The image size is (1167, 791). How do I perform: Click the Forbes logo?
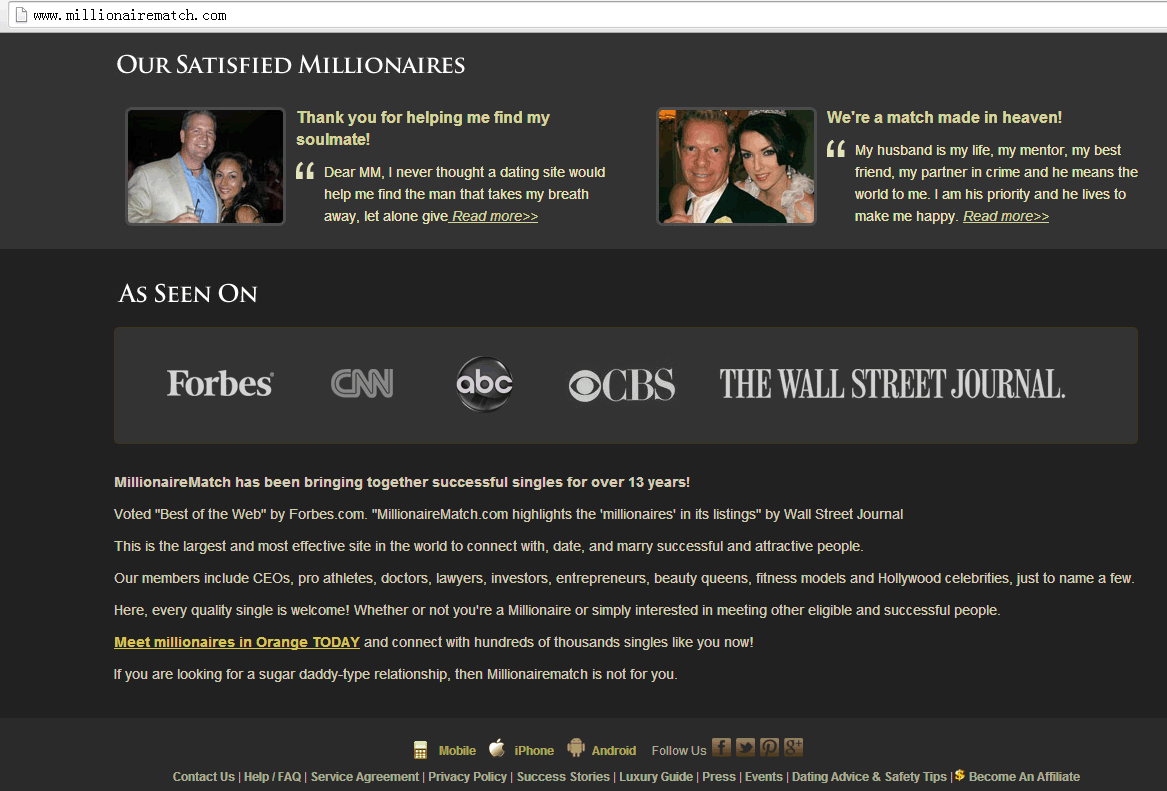pyautogui.click(x=220, y=384)
